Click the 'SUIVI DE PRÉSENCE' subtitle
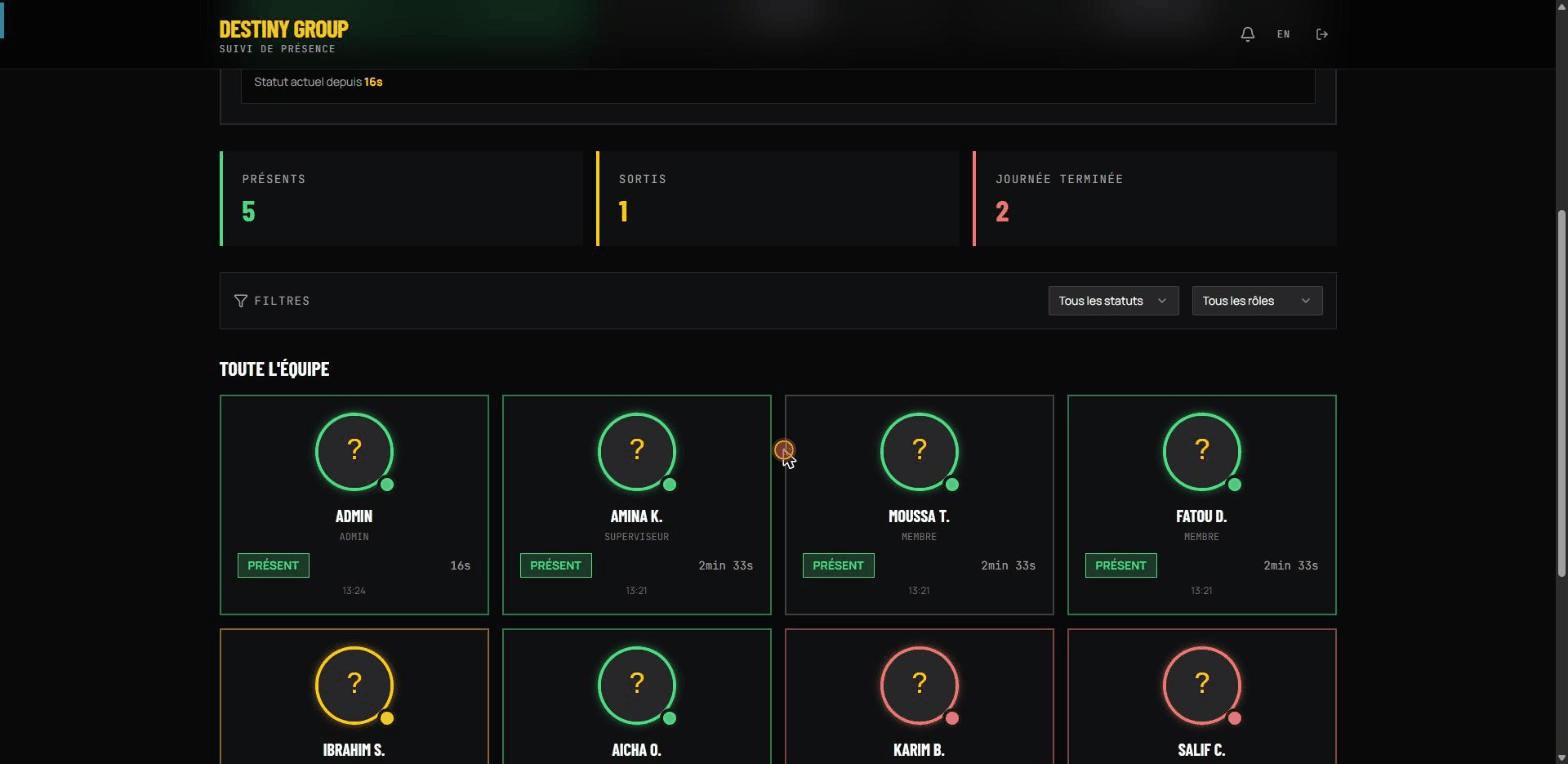Viewport: 1568px width, 764px height. pyautogui.click(x=278, y=49)
